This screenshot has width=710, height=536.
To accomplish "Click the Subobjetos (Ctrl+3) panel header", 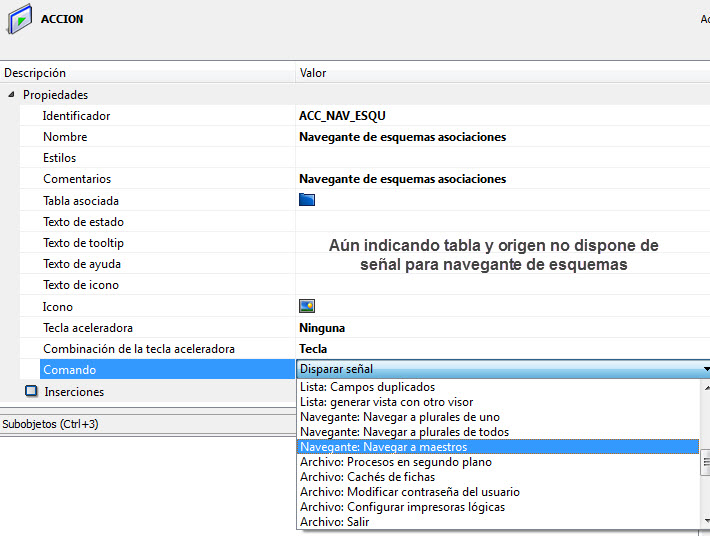I will click(x=50, y=424).
